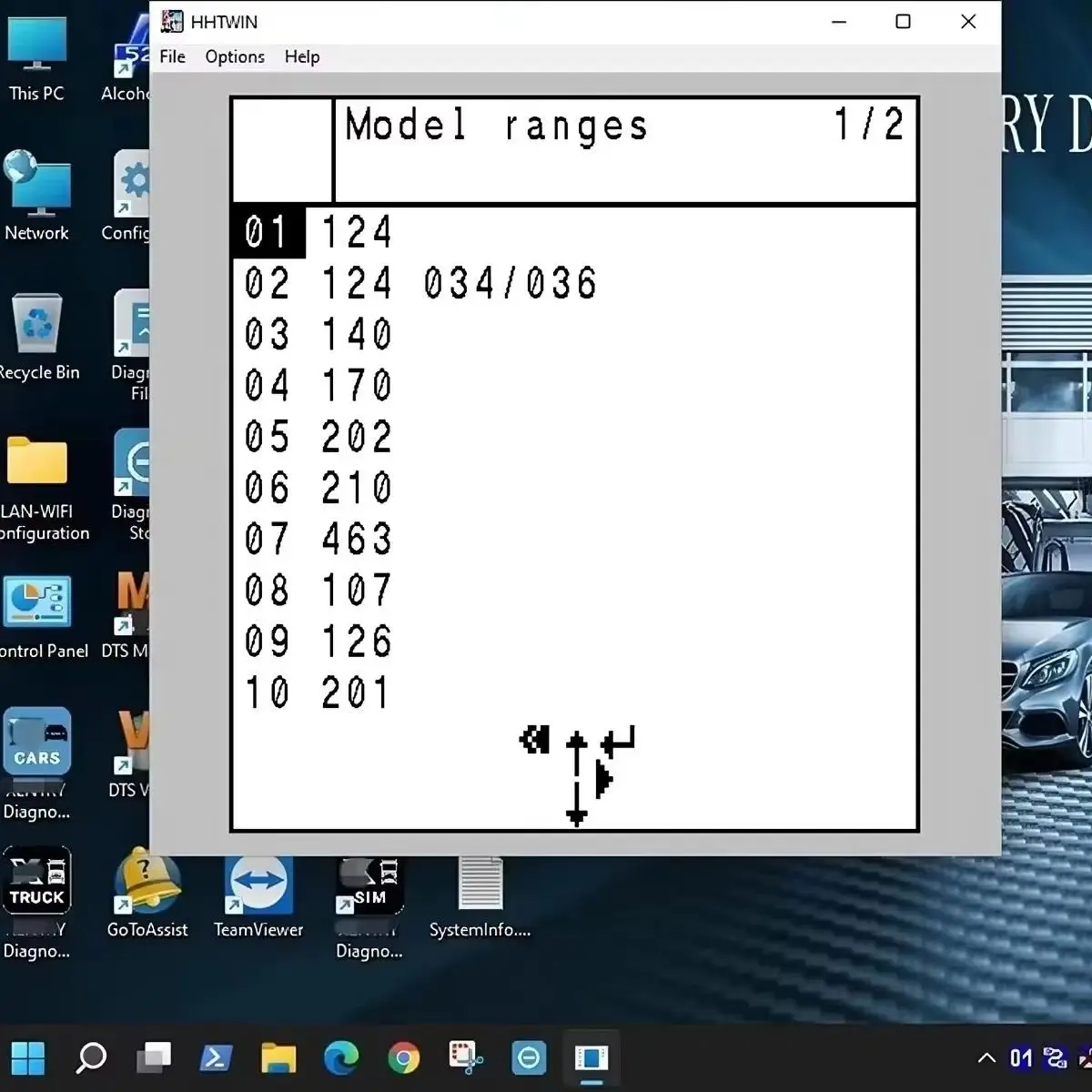This screenshot has width=1092, height=1092.
Task: Open Google Chrome from the taskbar
Action: [404, 1057]
